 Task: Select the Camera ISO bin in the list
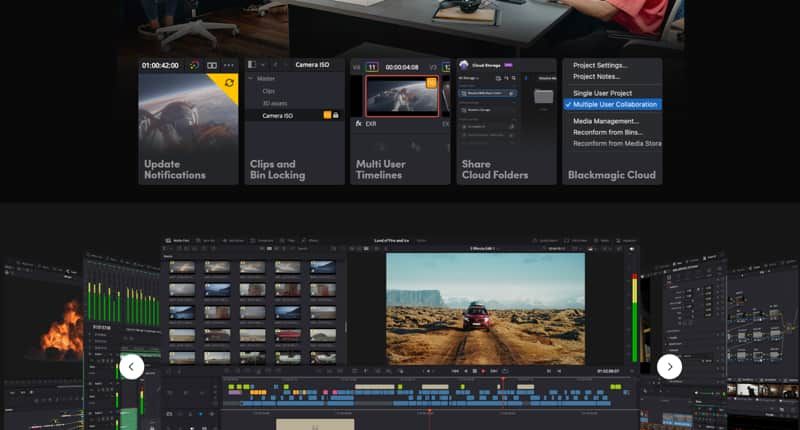(x=277, y=116)
